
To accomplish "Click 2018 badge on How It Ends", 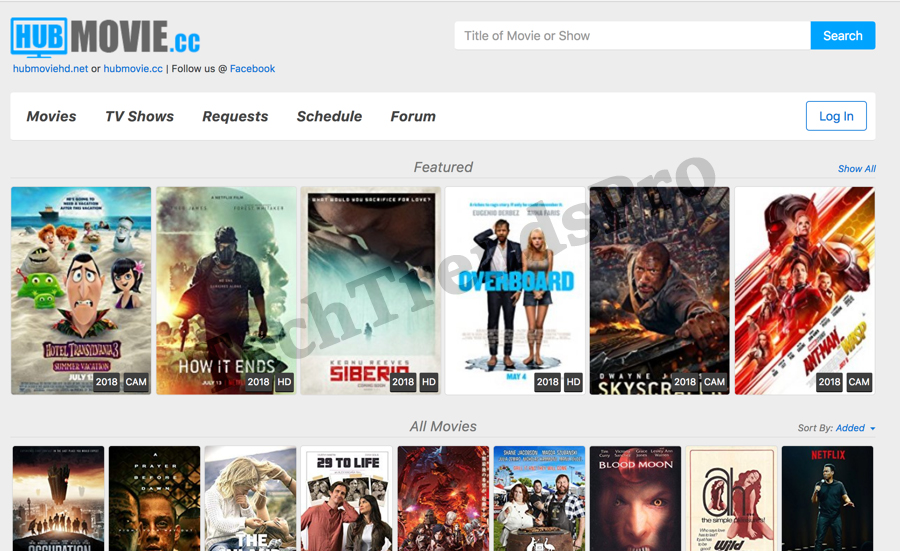I will [258, 382].
